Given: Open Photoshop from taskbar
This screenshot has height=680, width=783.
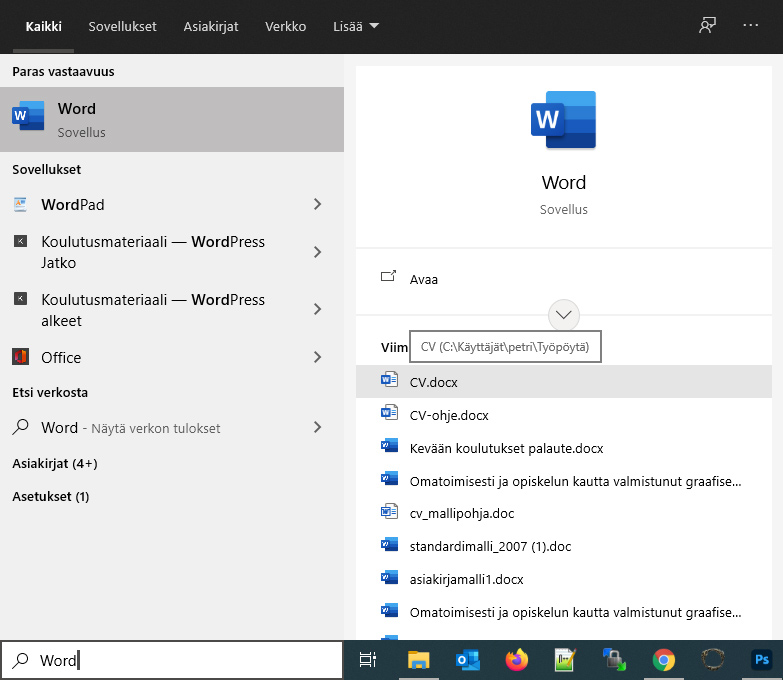Looking at the screenshot, I should [x=762, y=660].
